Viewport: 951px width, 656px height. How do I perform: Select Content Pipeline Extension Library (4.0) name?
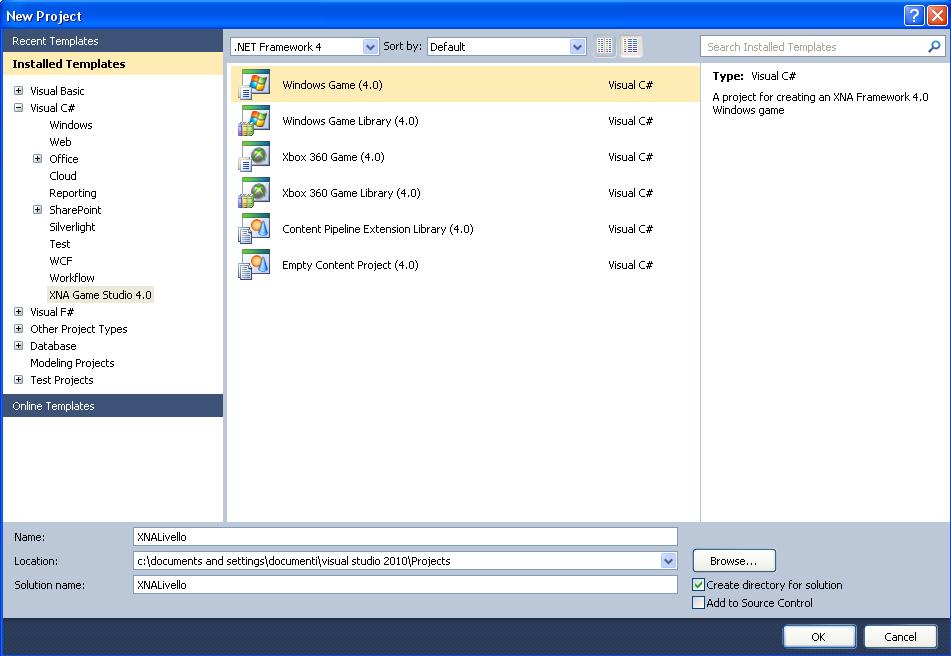(378, 229)
